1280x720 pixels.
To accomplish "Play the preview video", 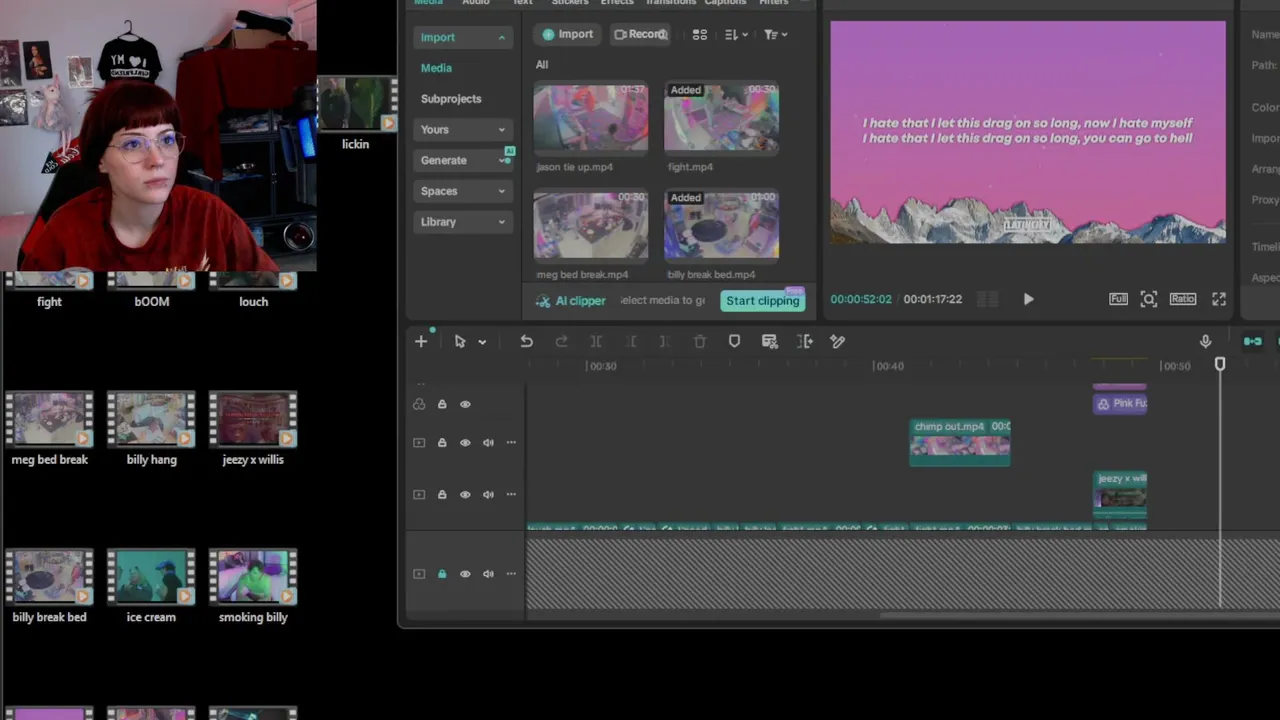I will click(1028, 299).
